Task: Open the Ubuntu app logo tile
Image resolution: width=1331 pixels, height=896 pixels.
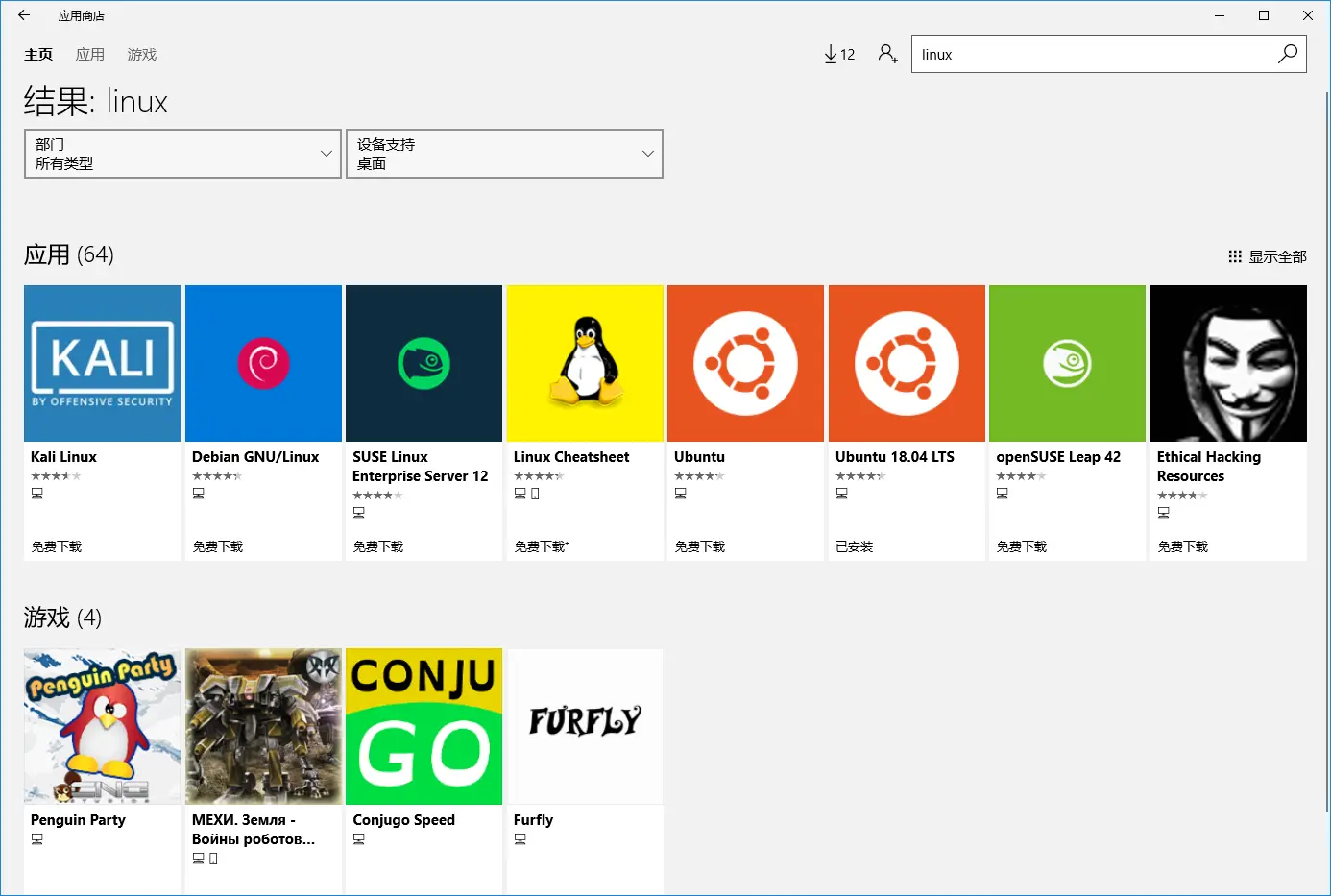Action: 745,363
